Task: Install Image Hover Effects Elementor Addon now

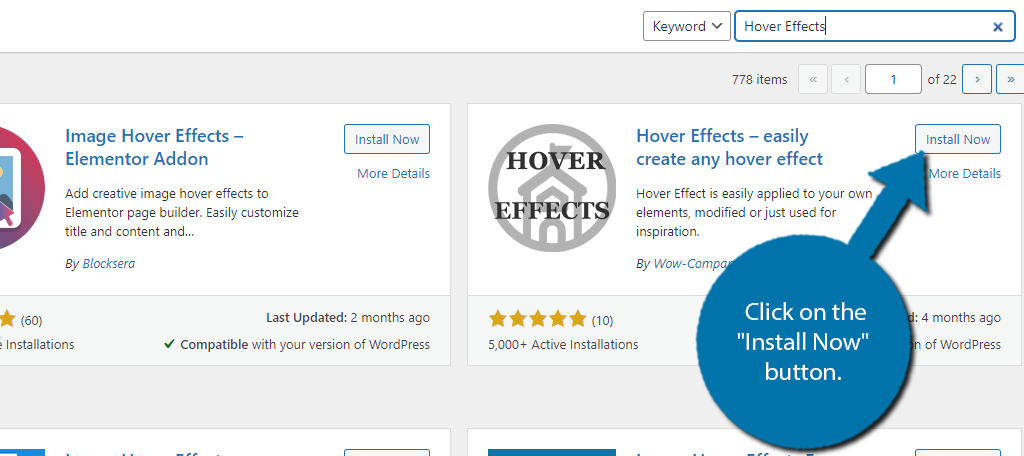Action: [x=387, y=139]
